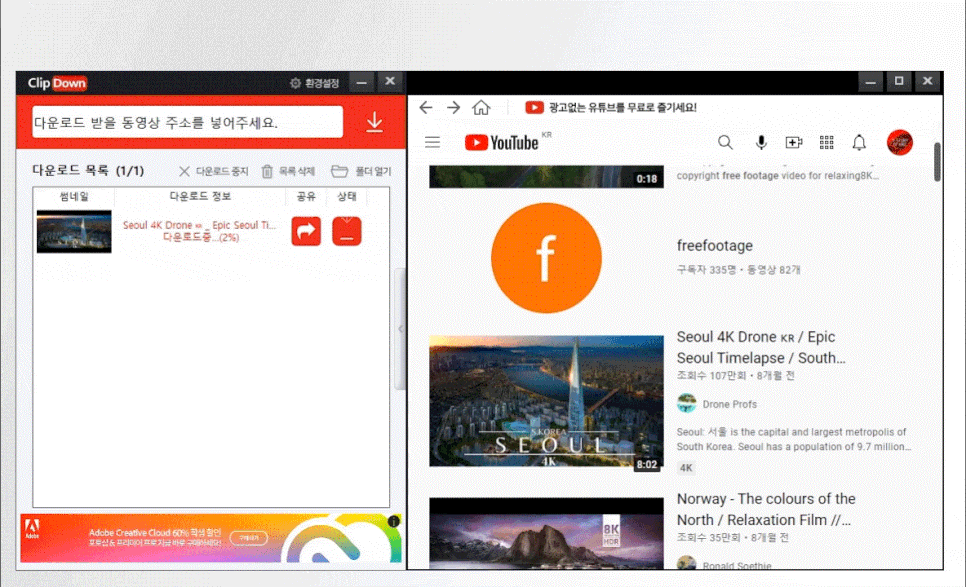Click the YouTube logo

(x=501, y=143)
